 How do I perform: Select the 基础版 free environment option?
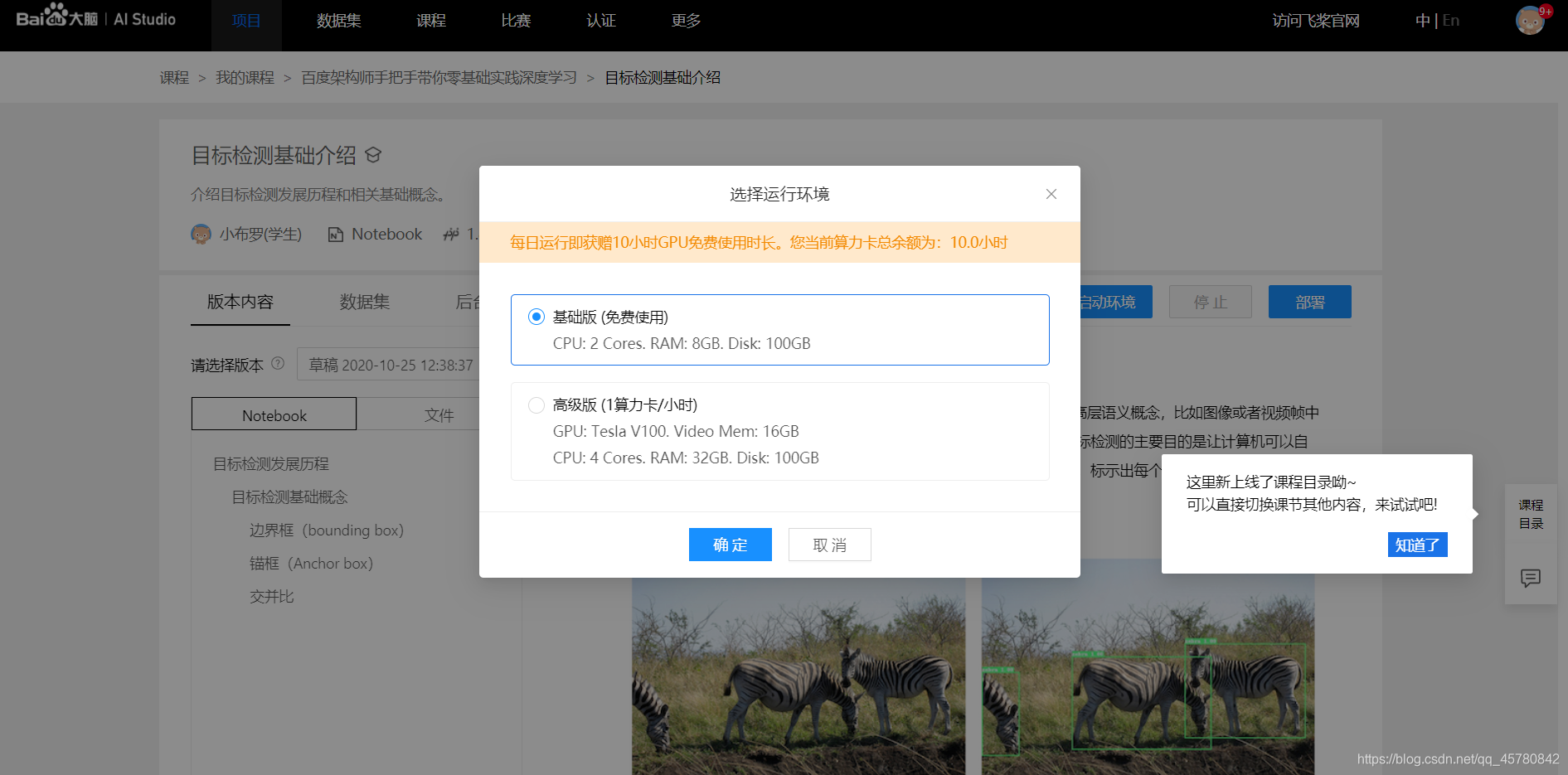tap(536, 317)
